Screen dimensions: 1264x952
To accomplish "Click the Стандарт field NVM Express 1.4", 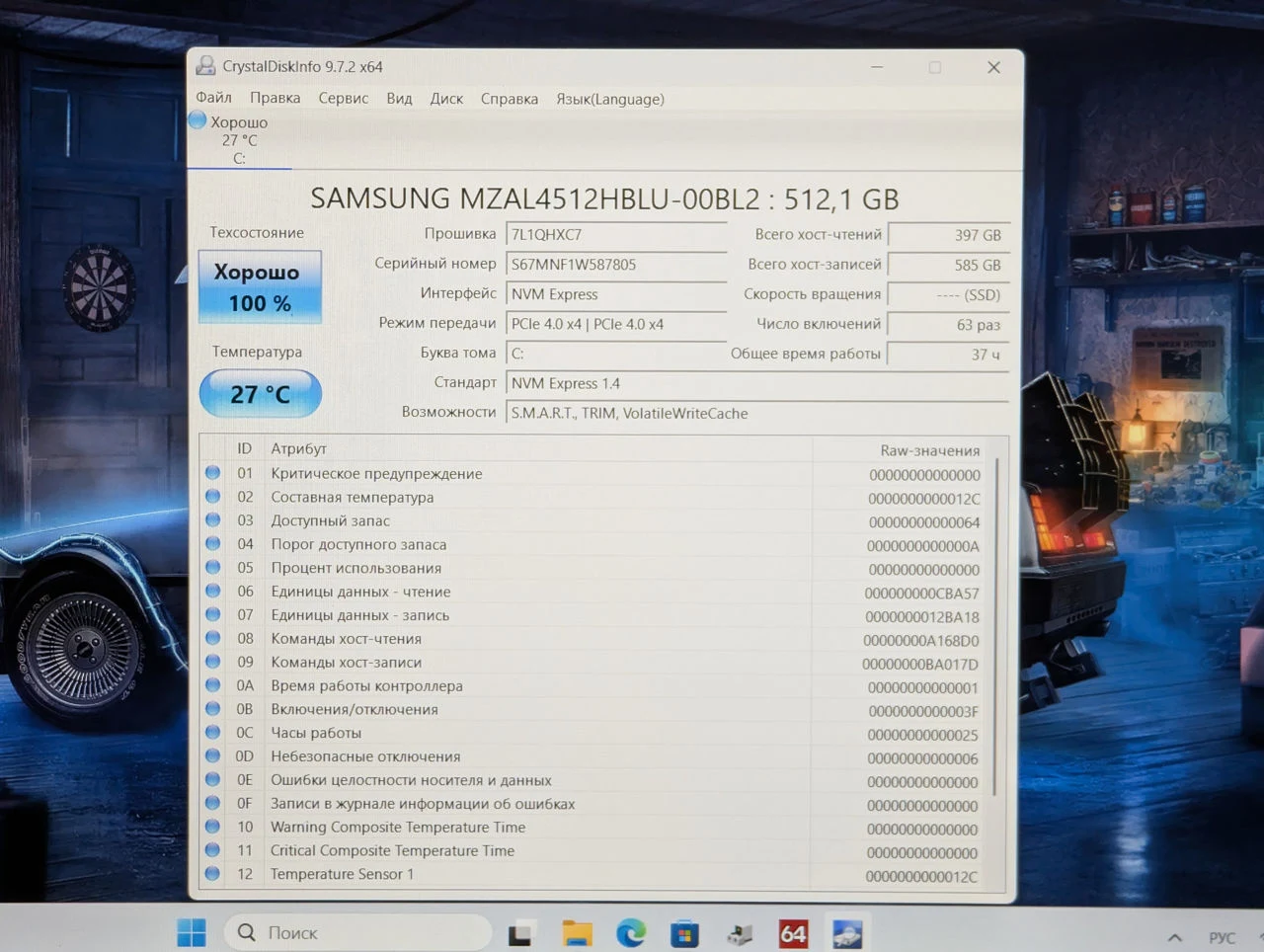I will pyautogui.click(x=756, y=383).
